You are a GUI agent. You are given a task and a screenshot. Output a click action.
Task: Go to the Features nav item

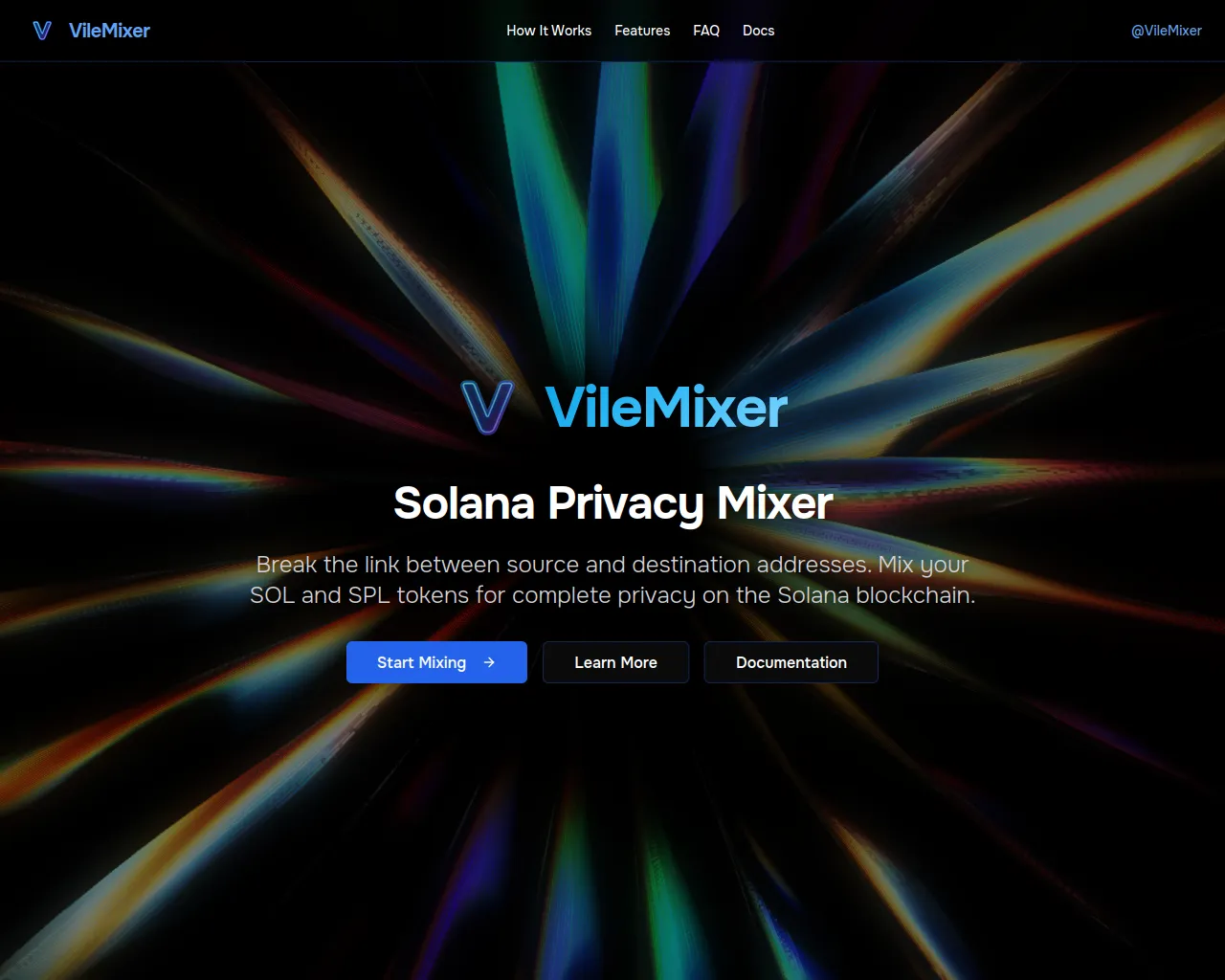point(642,31)
